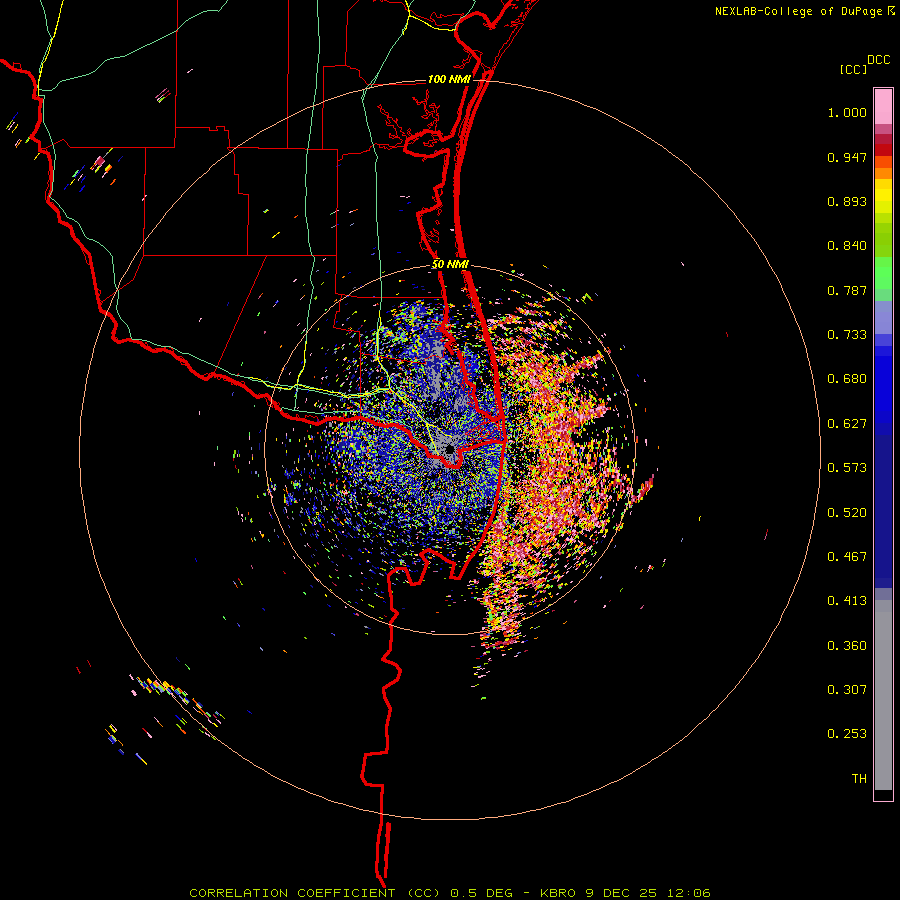This screenshot has height=900, width=900.
Task: Click the 0.680 scale value
Action: 847,379
